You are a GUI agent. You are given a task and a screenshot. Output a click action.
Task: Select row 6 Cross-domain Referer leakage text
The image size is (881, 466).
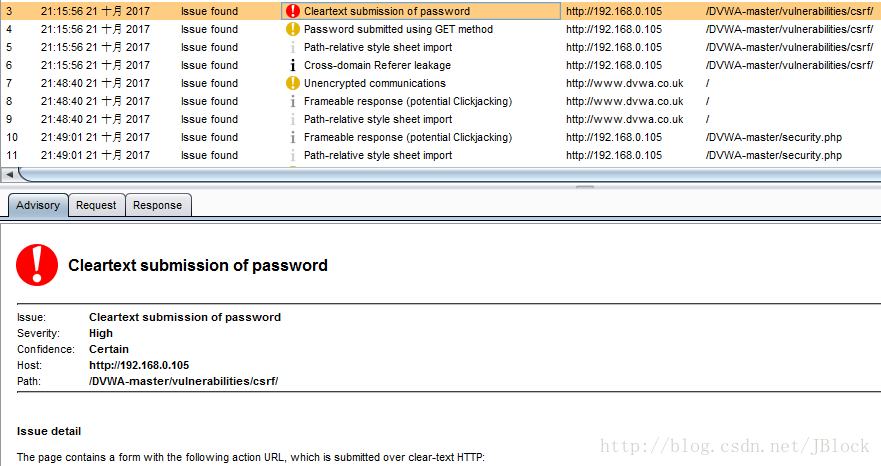coord(377,65)
